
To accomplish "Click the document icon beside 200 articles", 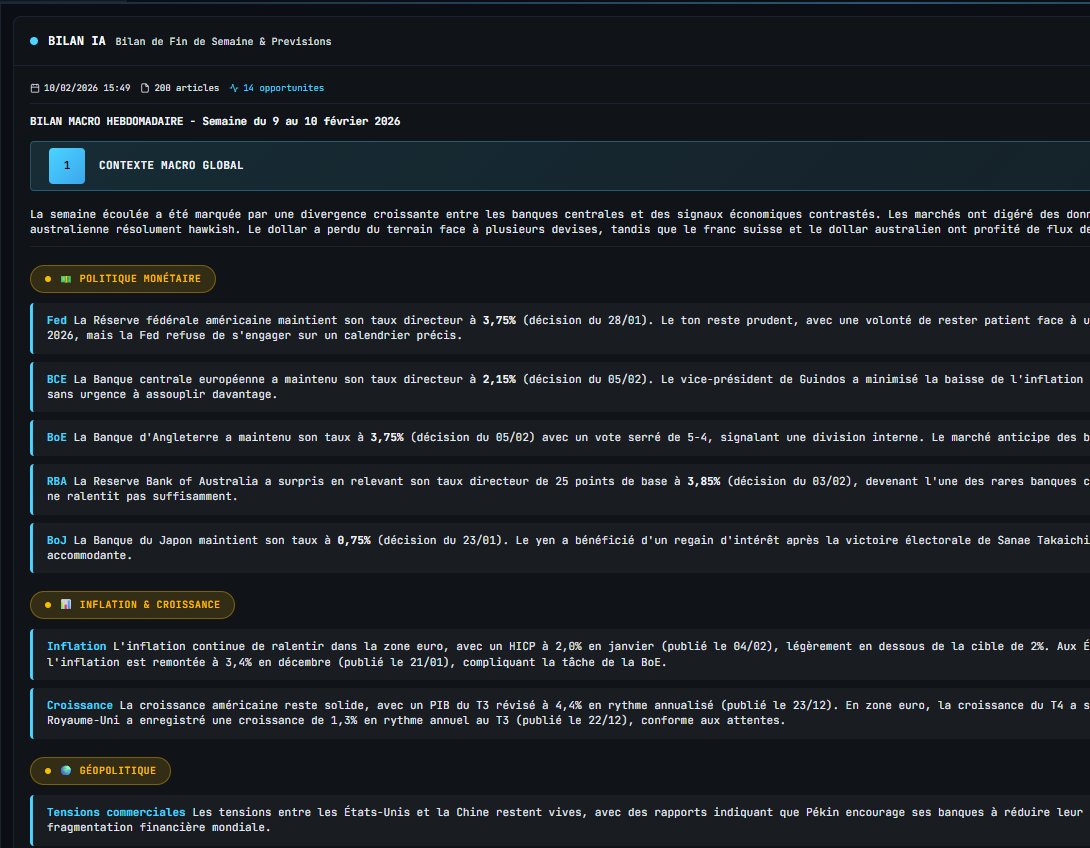I will pos(144,87).
